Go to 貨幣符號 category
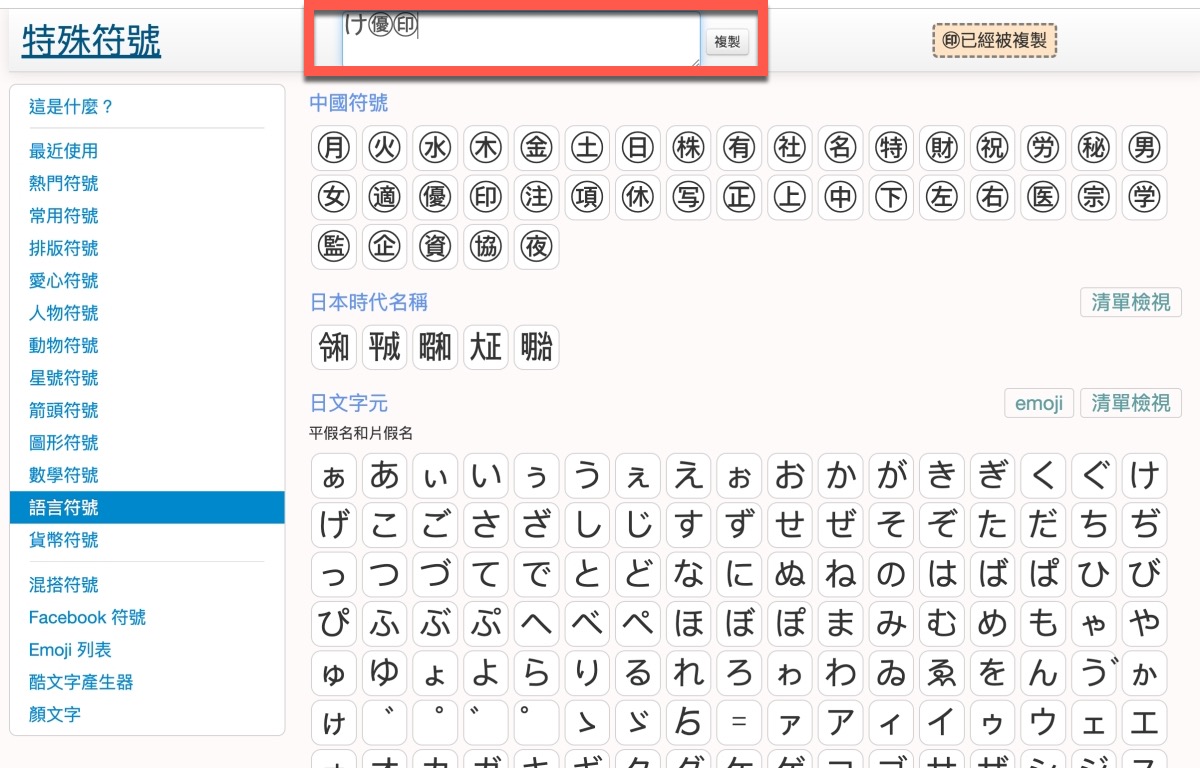This screenshot has width=1200, height=768. (x=64, y=540)
